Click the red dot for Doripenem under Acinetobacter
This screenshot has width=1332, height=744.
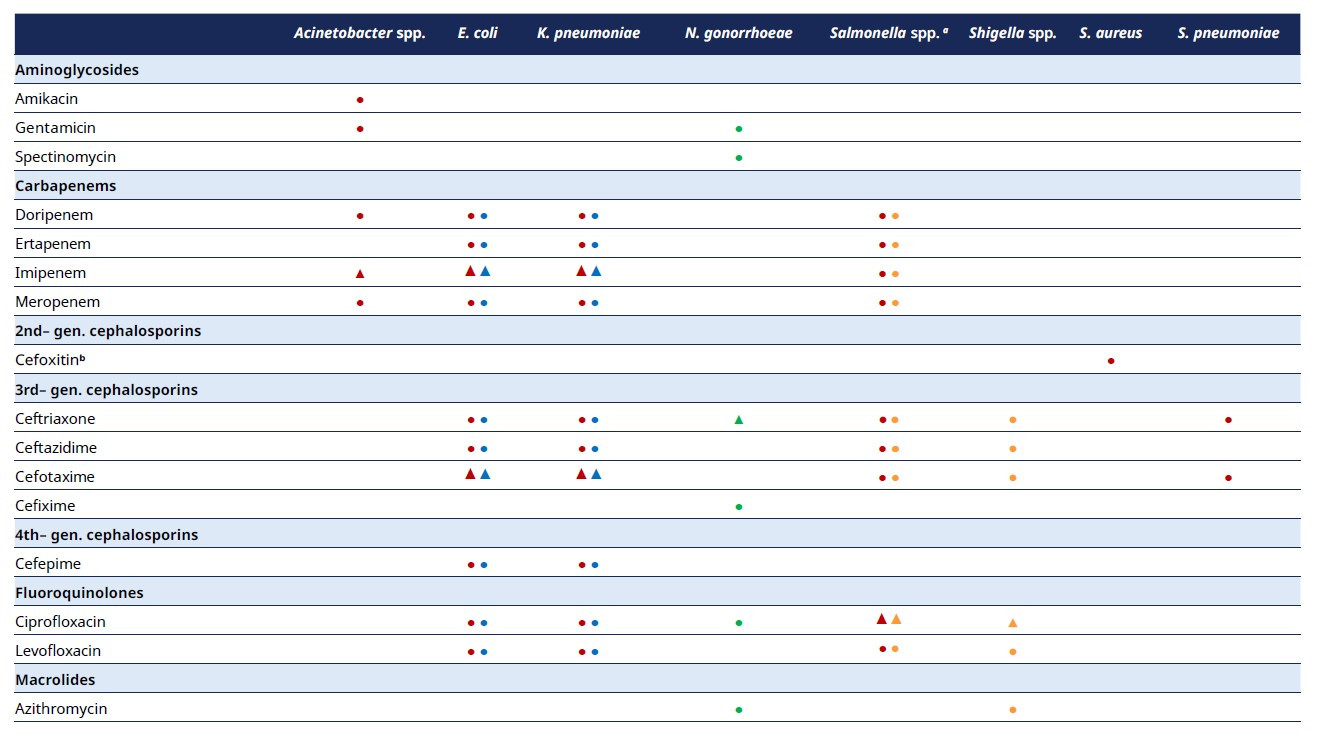360,216
